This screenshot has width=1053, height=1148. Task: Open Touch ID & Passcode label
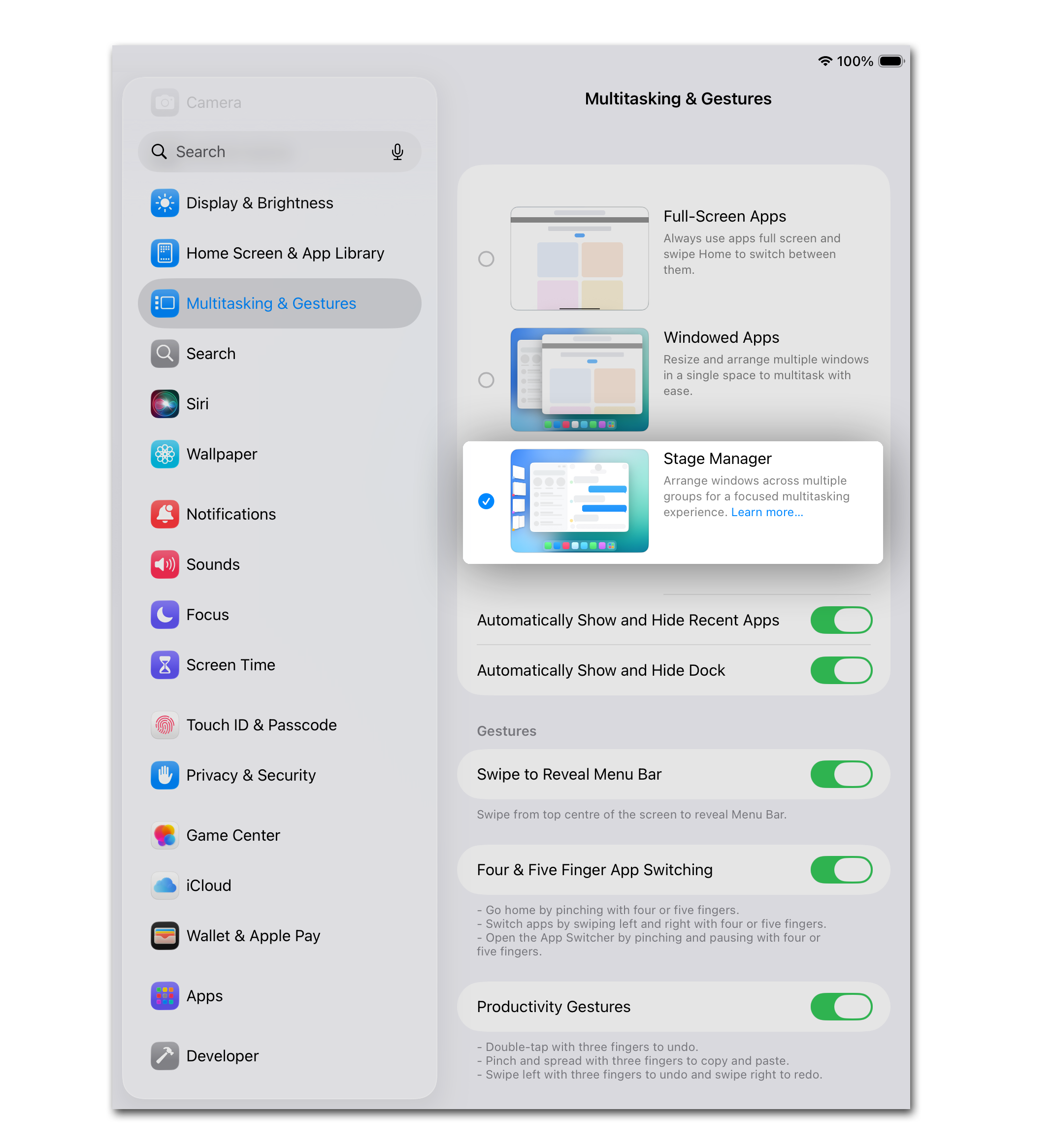262,724
